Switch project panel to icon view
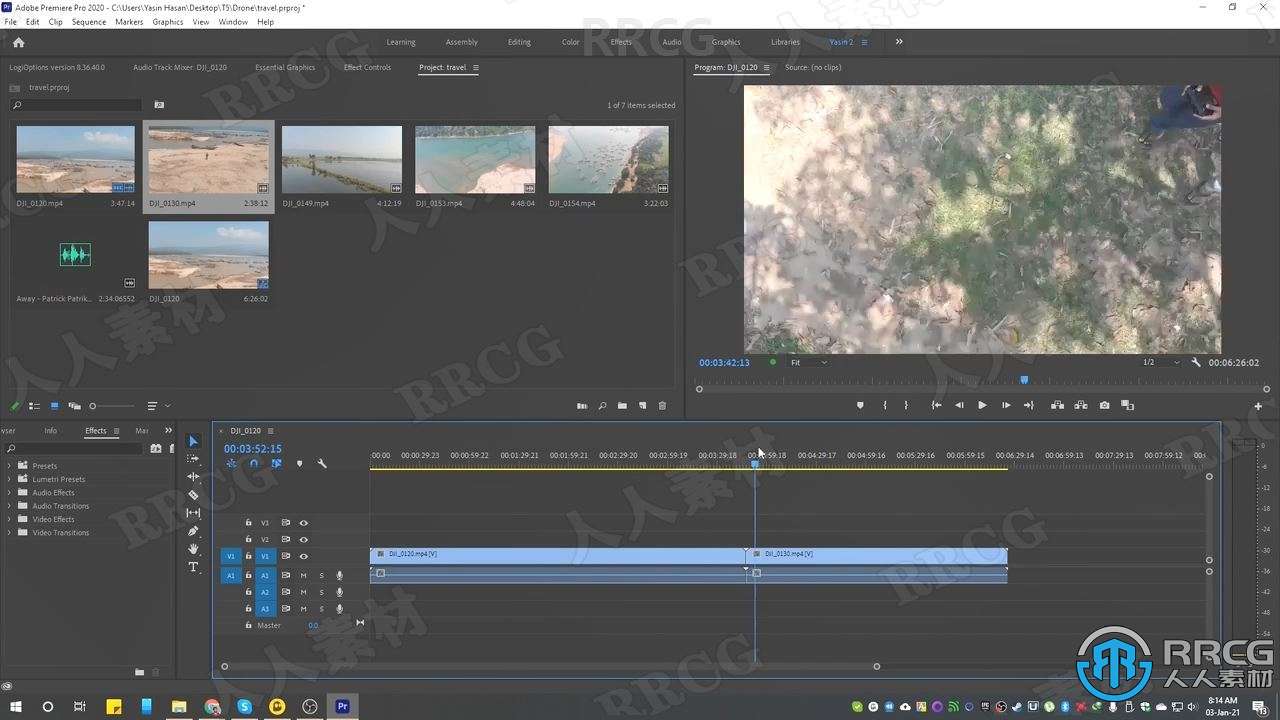 pyautogui.click(x=54, y=406)
